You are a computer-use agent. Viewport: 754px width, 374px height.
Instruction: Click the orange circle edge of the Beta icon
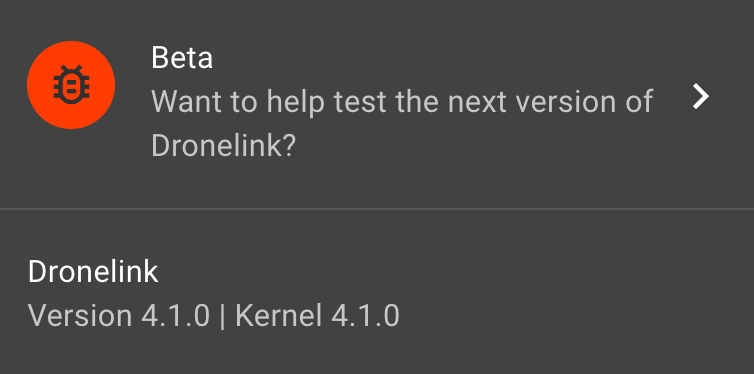coord(30,85)
